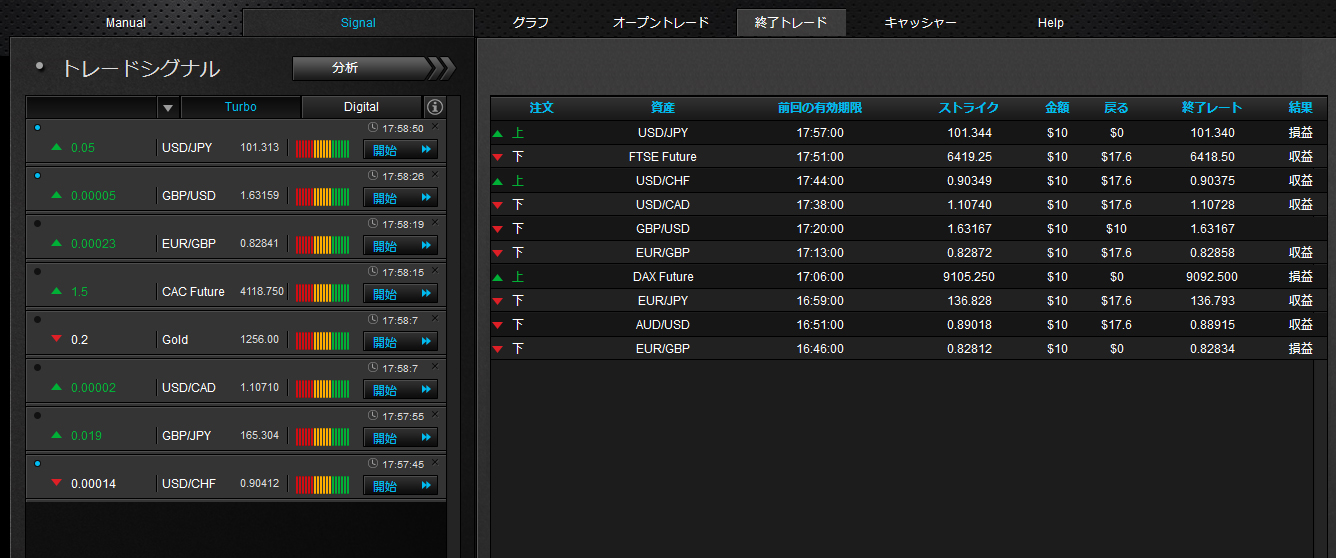
Task: Click the red down arrow beside 0.2 Gold
Action: [x=56, y=339]
